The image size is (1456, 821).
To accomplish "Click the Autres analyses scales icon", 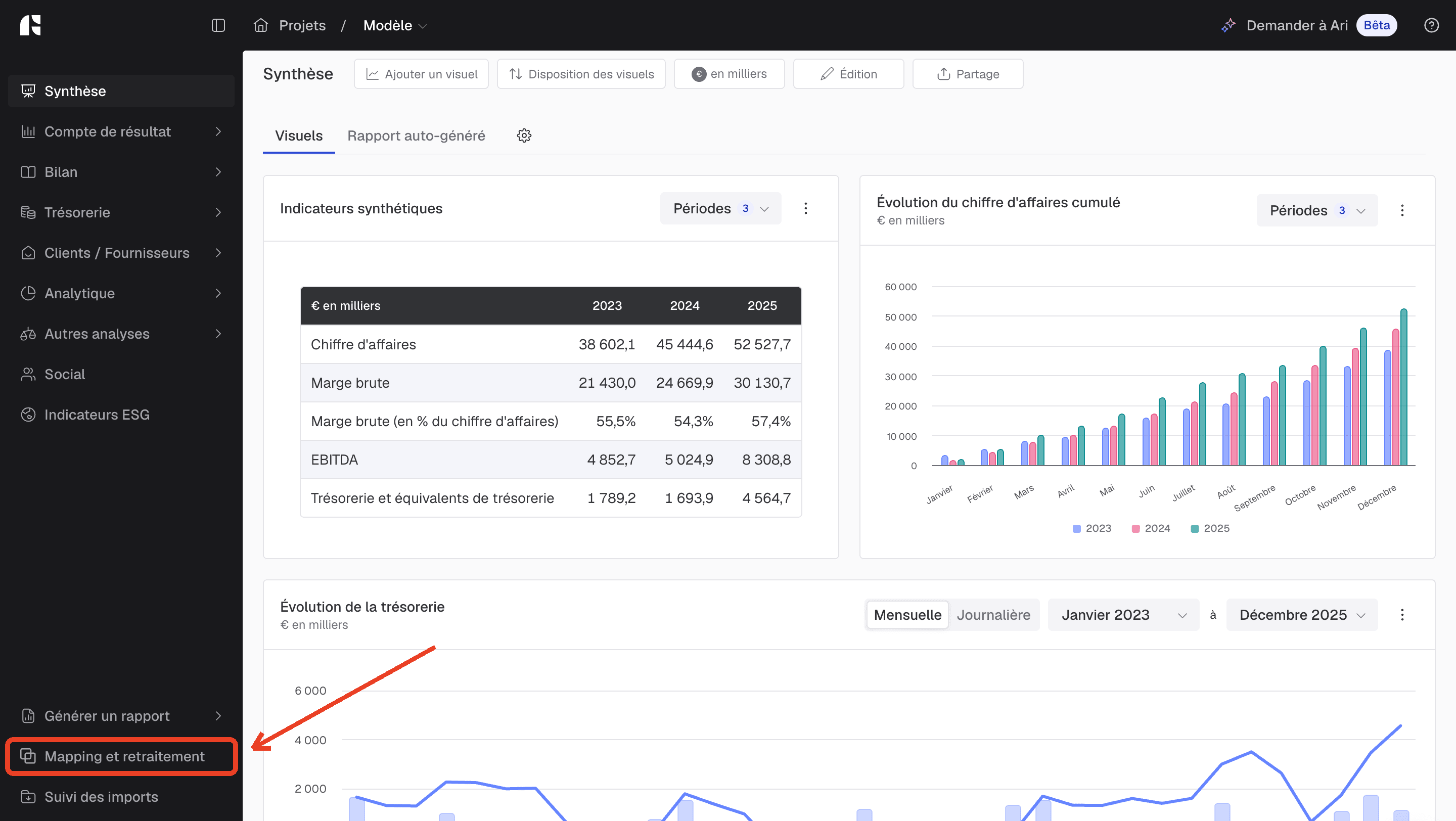I will [28, 334].
